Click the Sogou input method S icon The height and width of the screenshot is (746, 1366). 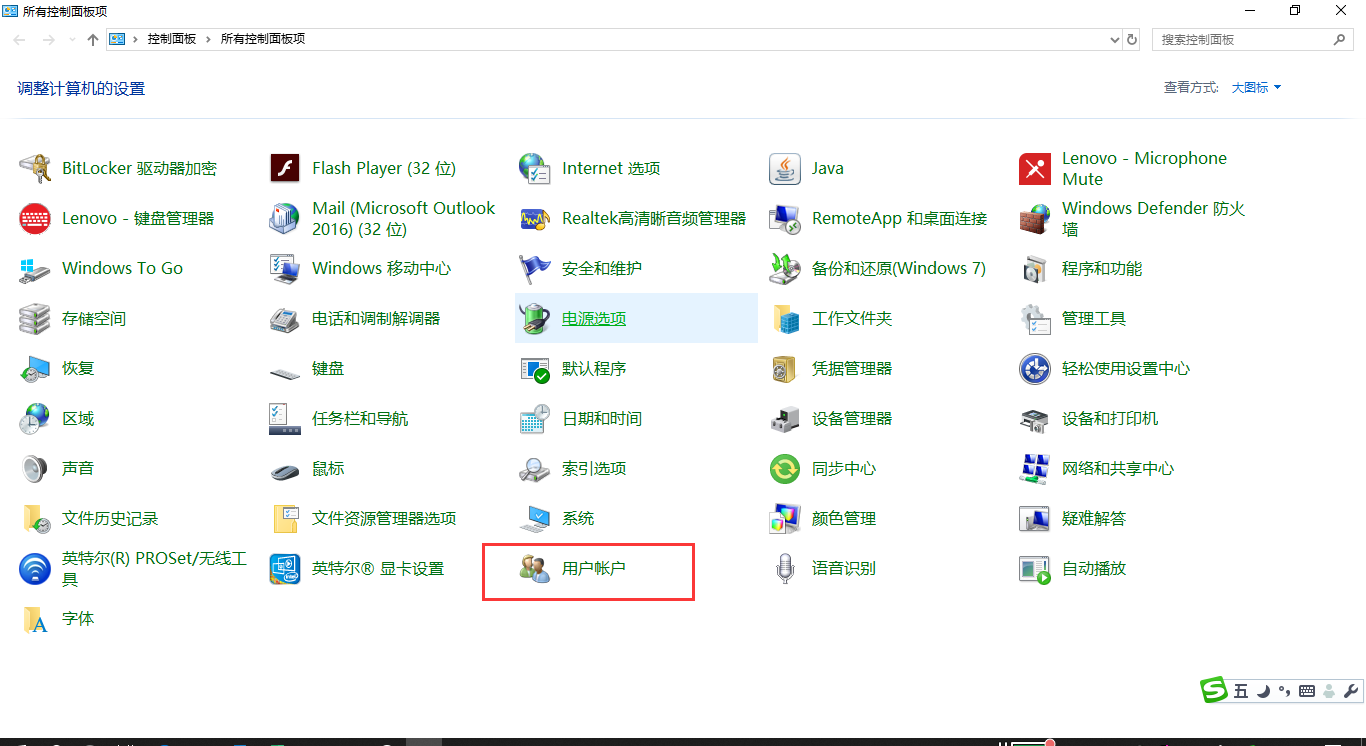[1214, 690]
